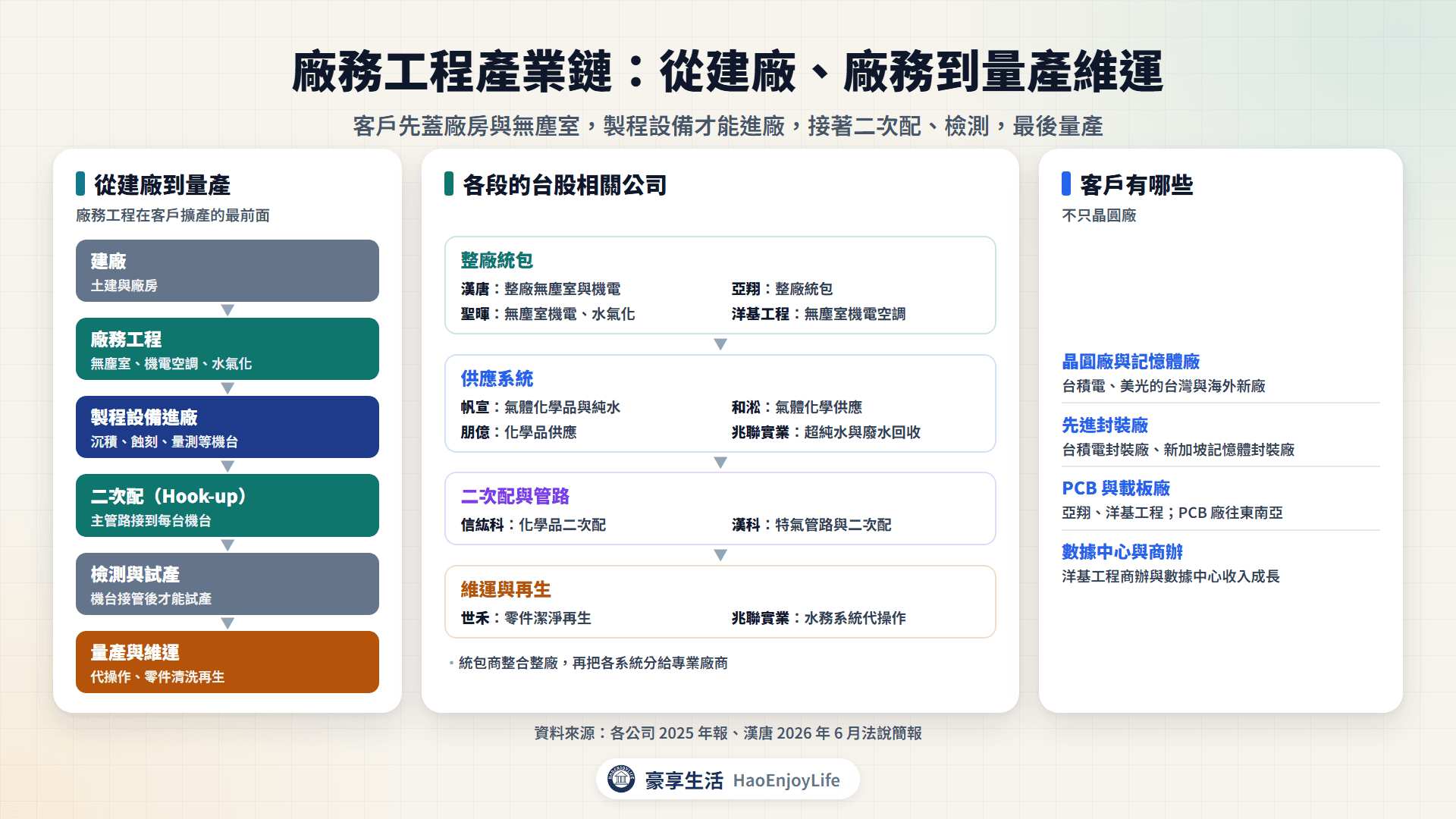This screenshot has width=1456, height=819.
Task: Select the 建廠 step card
Action: coord(227,271)
